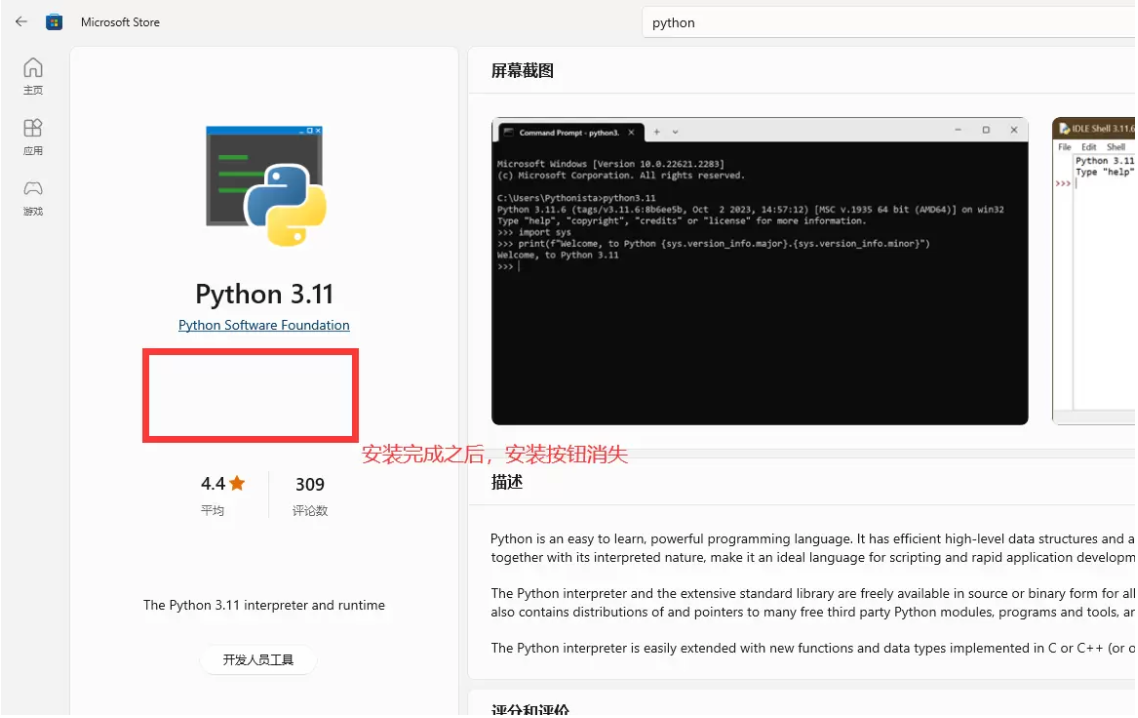Viewport: 1138px width, 718px height.
Task: Click the 屏幕截图 section heading
Action: [x=523, y=71]
